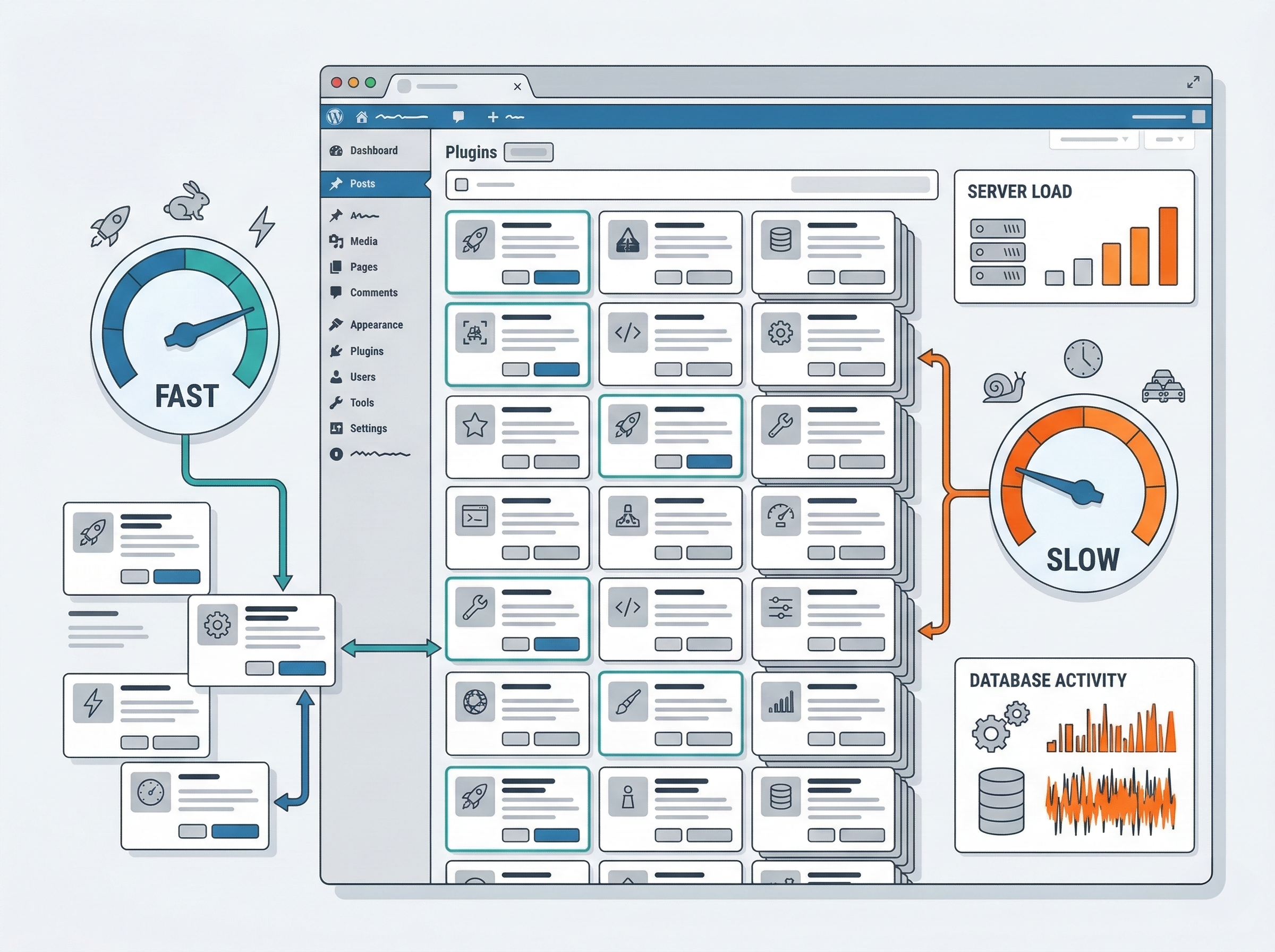Open Settings in the sidebar menu

[368, 428]
